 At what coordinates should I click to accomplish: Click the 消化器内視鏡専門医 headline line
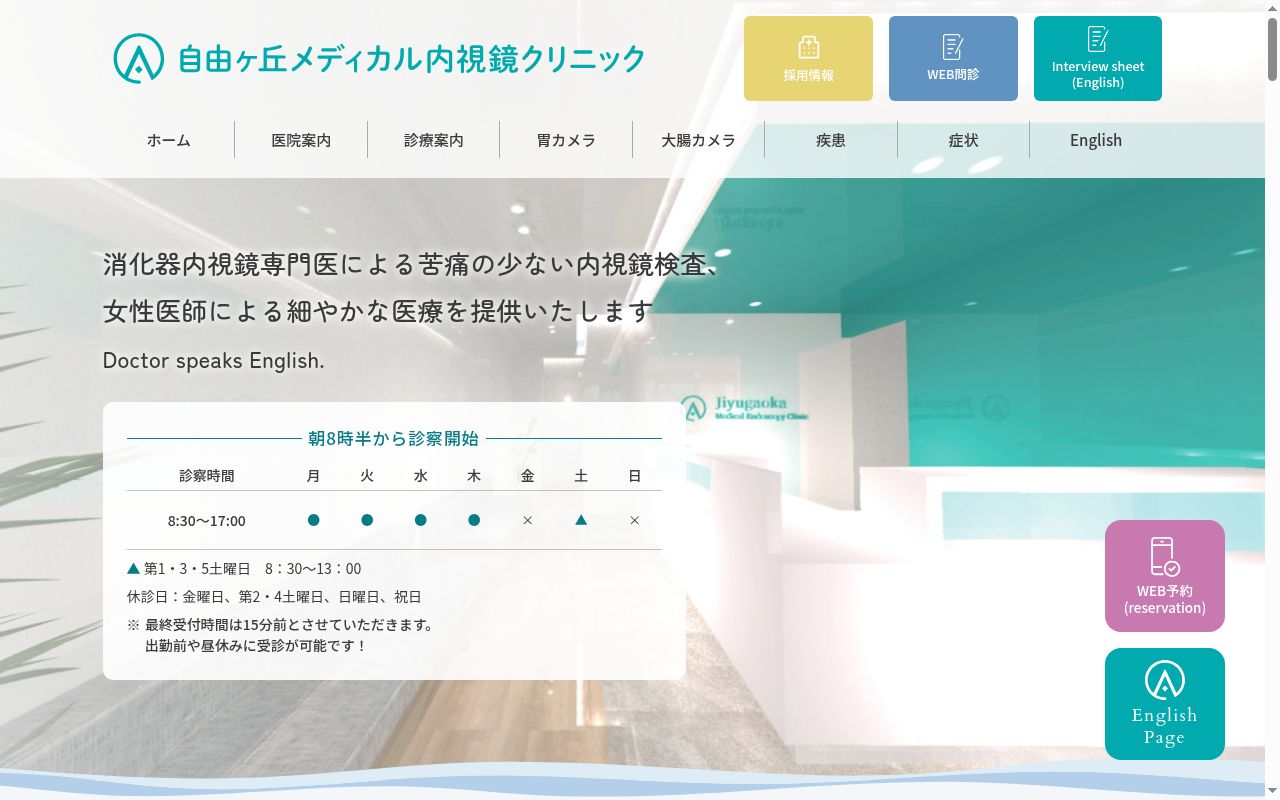coord(411,265)
